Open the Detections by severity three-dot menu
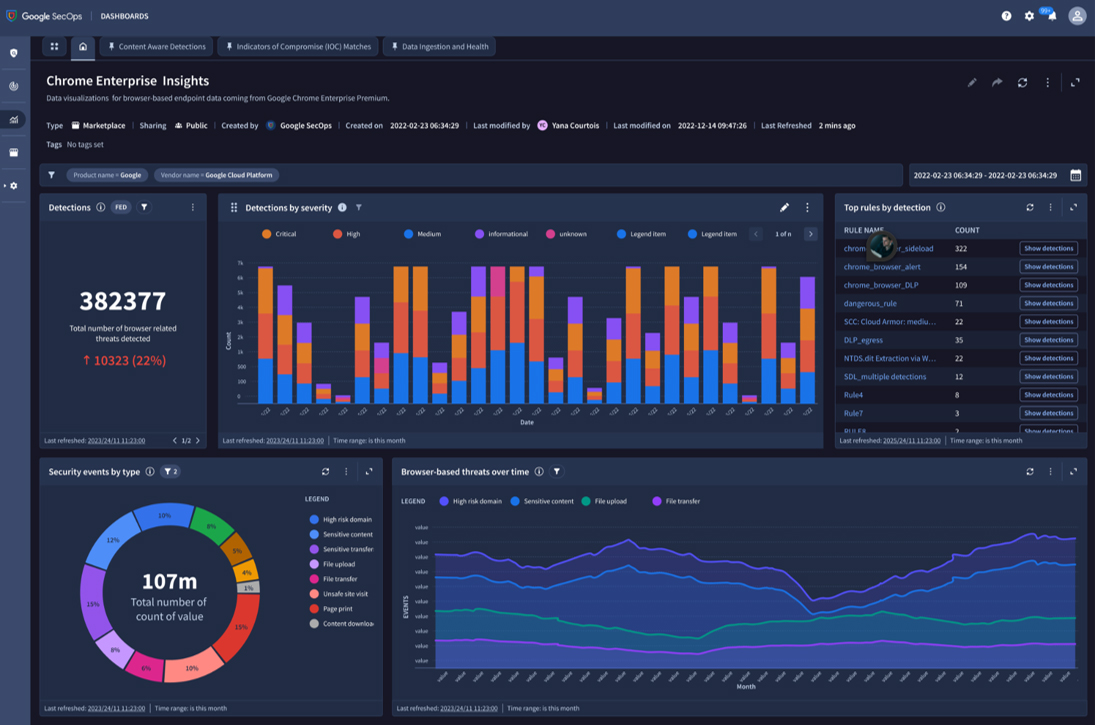The width and height of the screenshot is (1095, 725). 807,207
